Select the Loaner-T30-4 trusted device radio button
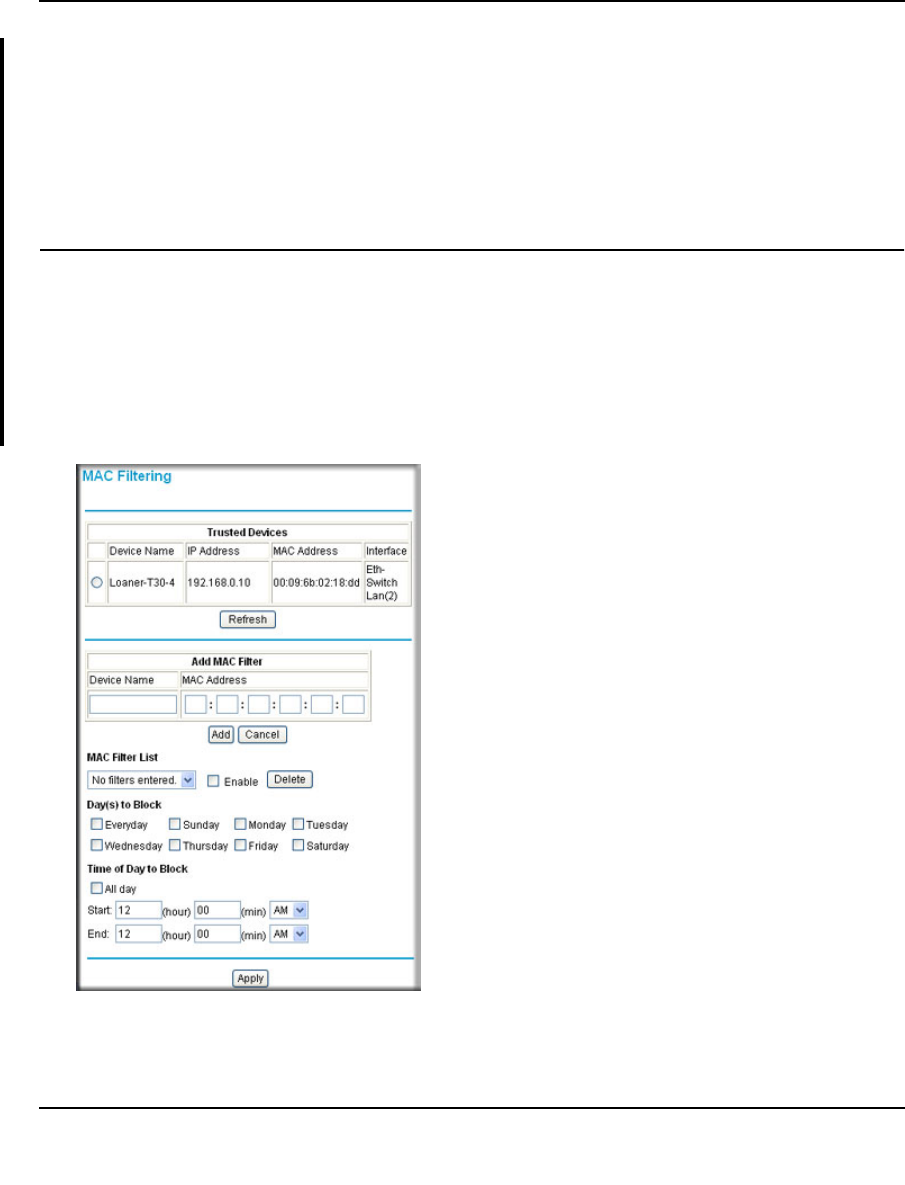The width and height of the screenshot is (905, 1185). pyautogui.click(x=97, y=583)
